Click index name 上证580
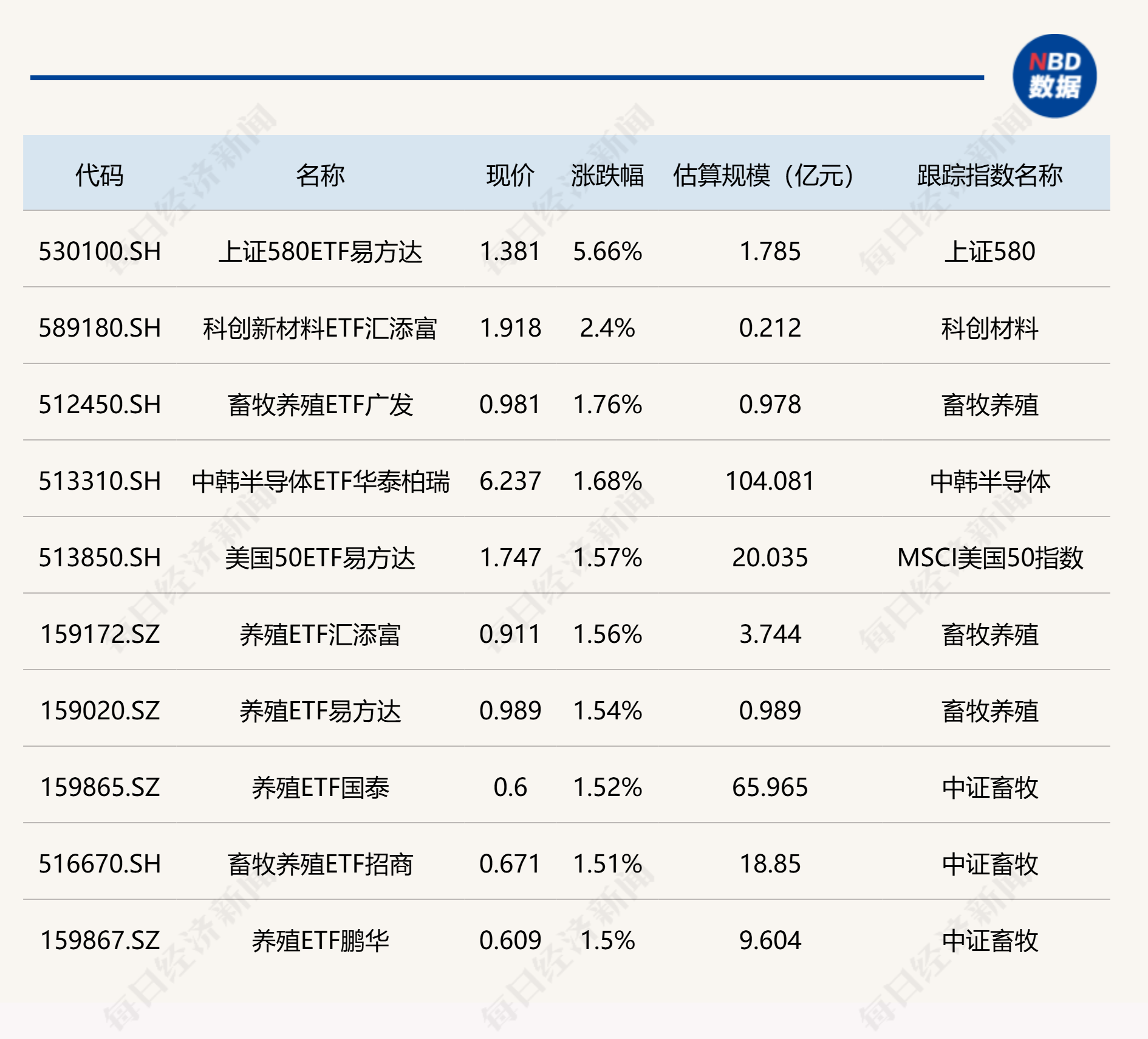Screen dimensions: 1148x1039 (x=990, y=252)
